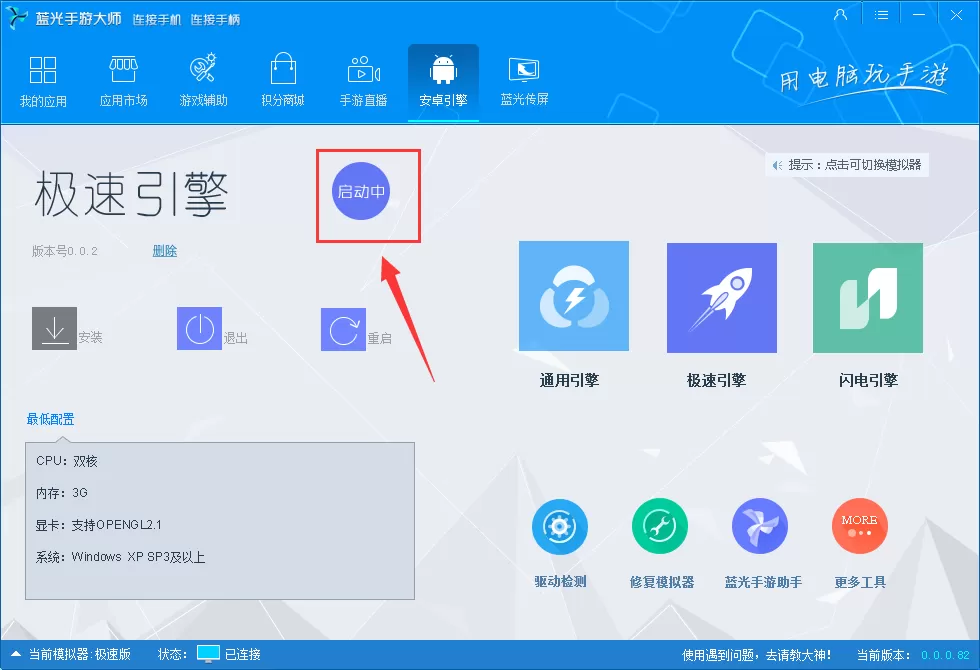Click 系统：Windows XP SP3及以上 line
The width and height of the screenshot is (980, 670).
(121, 557)
